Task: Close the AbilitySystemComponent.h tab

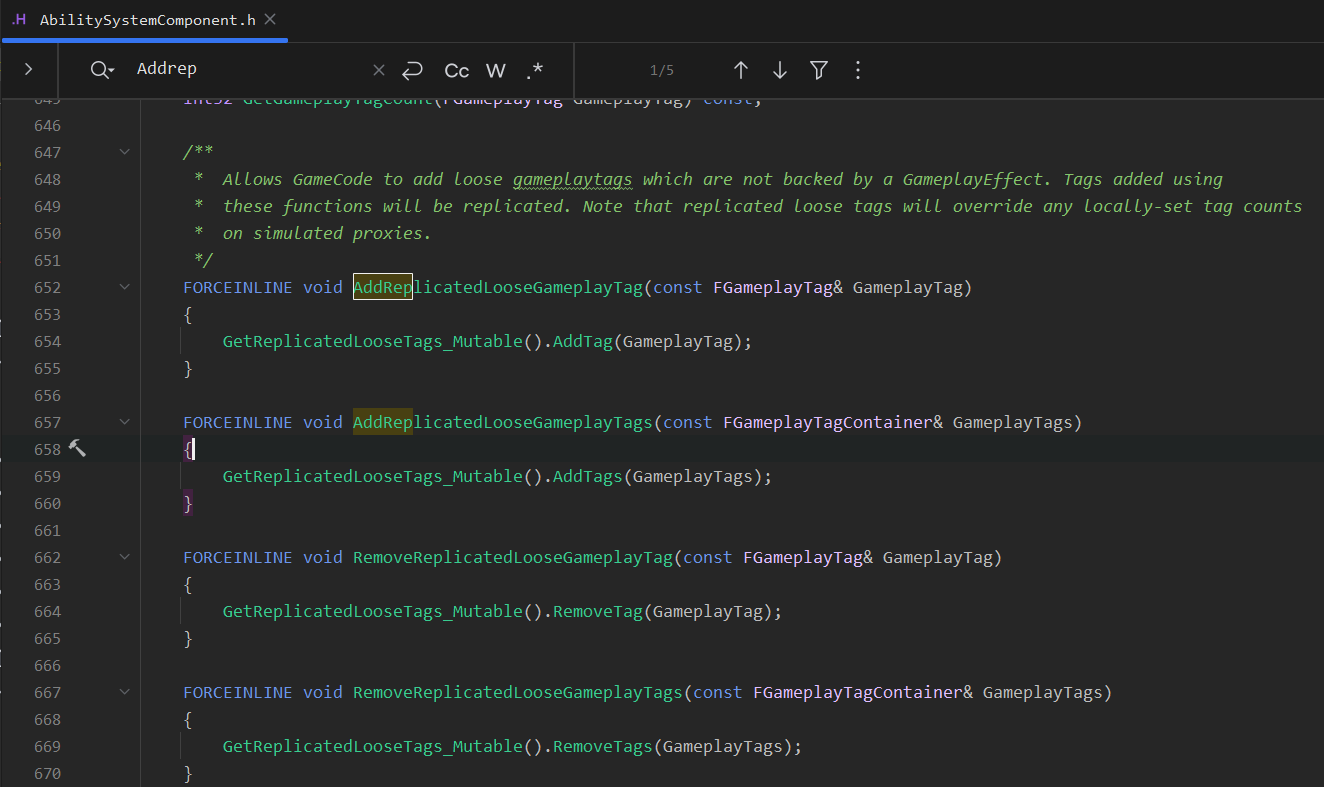Action: pyautogui.click(x=271, y=19)
